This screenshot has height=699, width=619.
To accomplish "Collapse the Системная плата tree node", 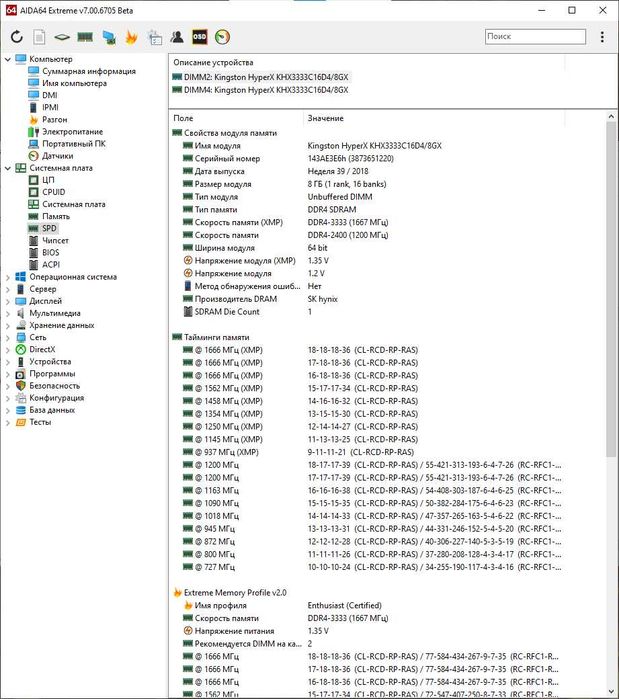I will coord(8,168).
